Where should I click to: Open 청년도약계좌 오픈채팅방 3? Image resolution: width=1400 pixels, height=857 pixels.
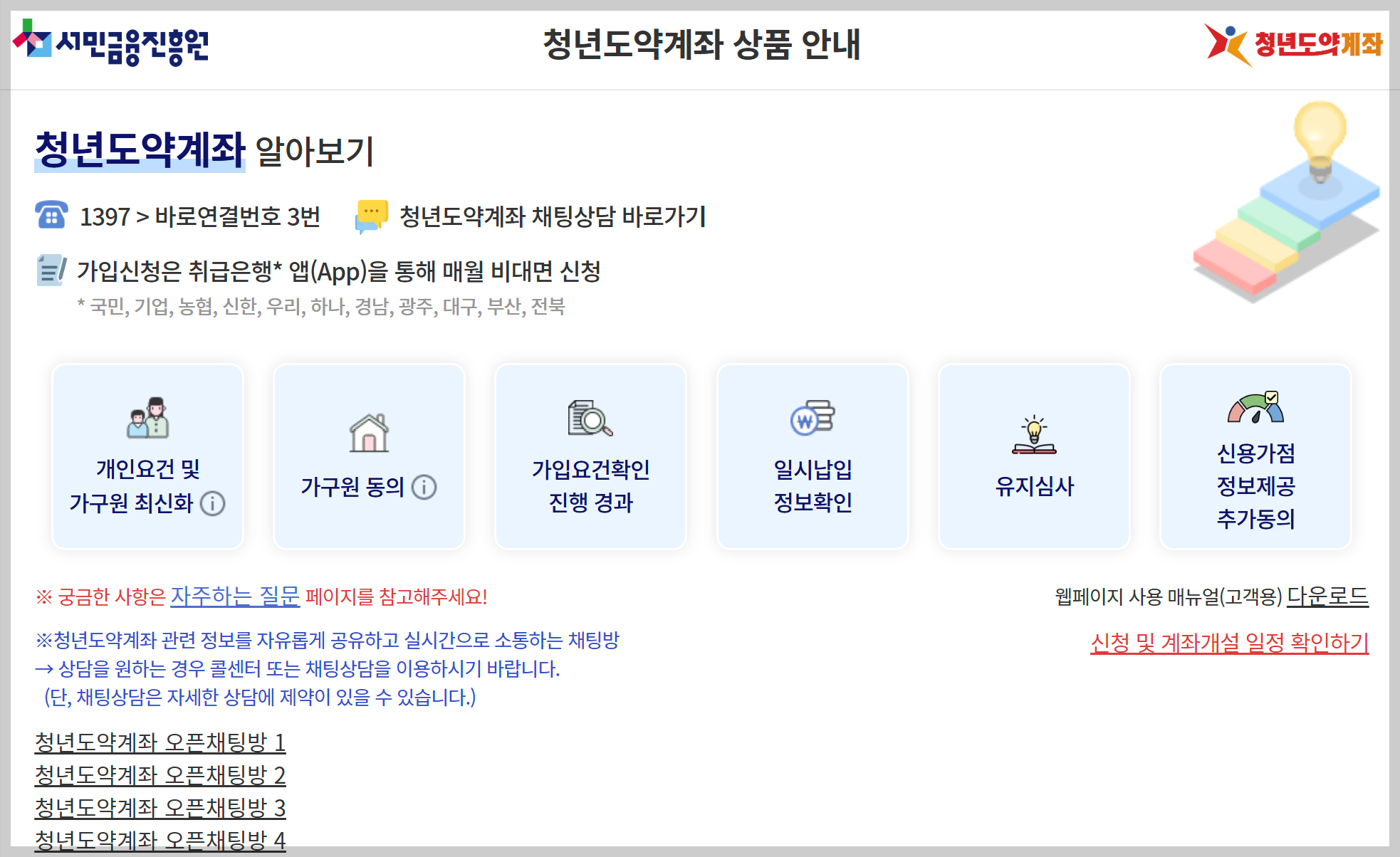tap(160, 808)
